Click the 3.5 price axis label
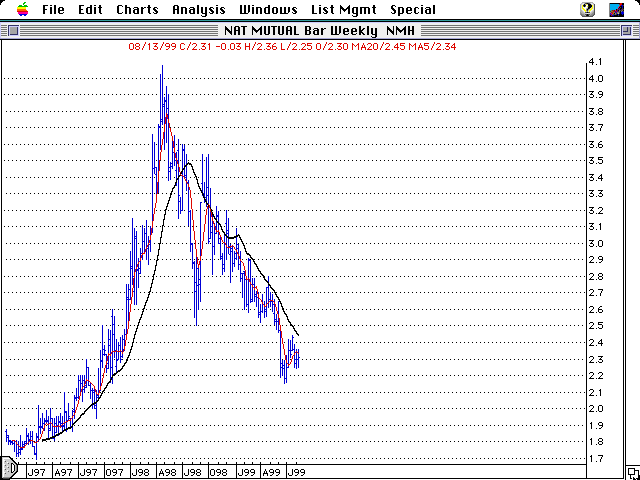Image resolution: width=640 pixels, height=480 pixels. [x=596, y=161]
